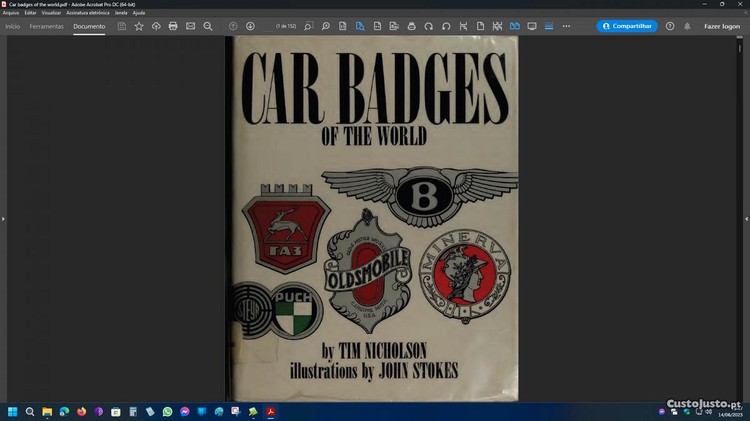
Task: Show more tools via ellipsis button
Action: coord(566,26)
